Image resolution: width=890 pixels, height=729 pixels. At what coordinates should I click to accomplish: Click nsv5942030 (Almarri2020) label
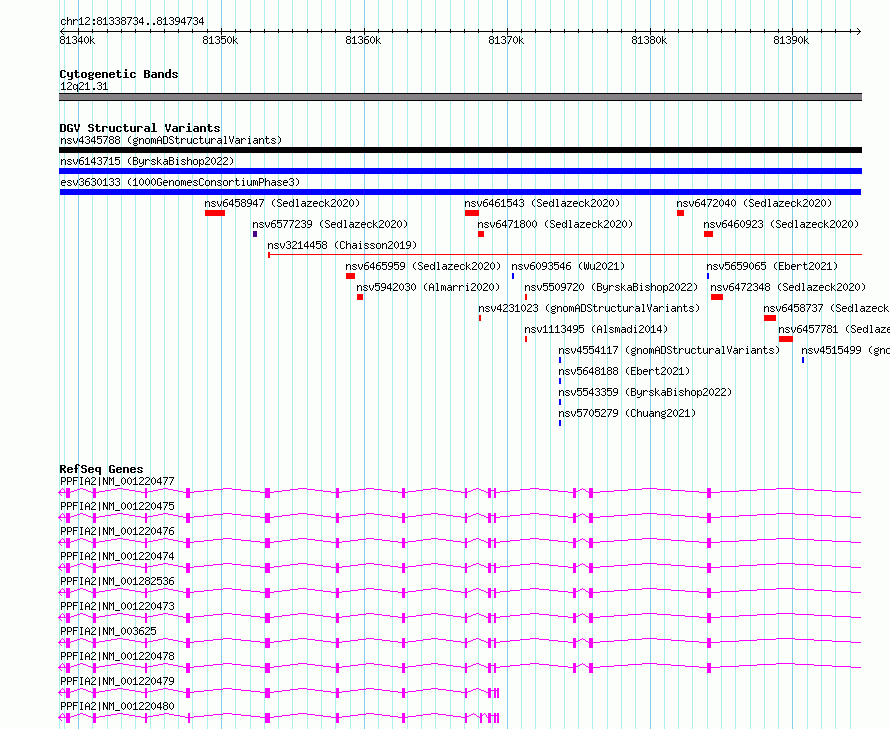pyautogui.click(x=429, y=287)
